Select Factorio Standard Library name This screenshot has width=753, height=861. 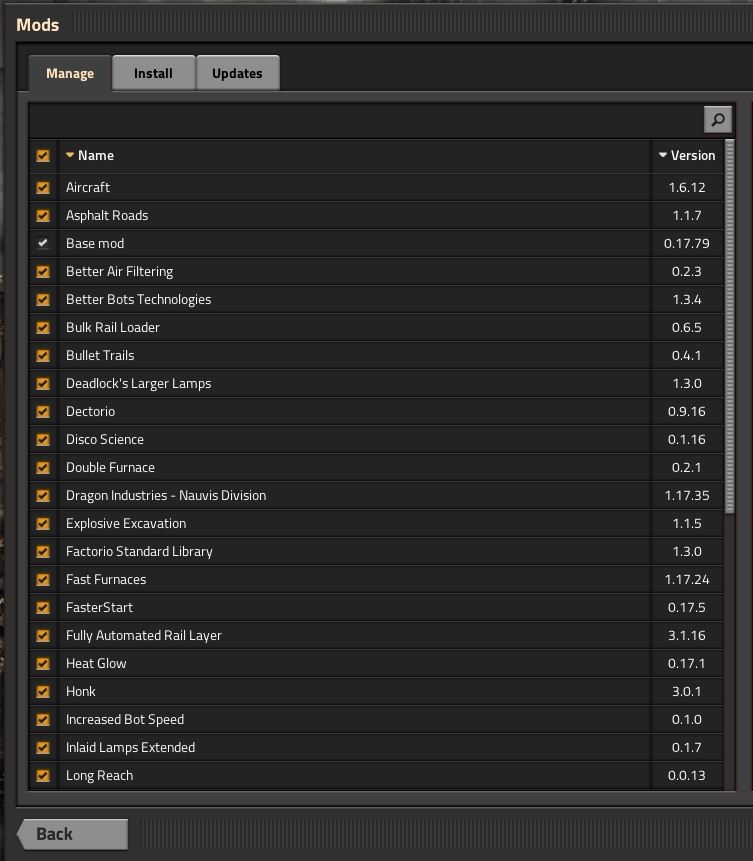(139, 551)
